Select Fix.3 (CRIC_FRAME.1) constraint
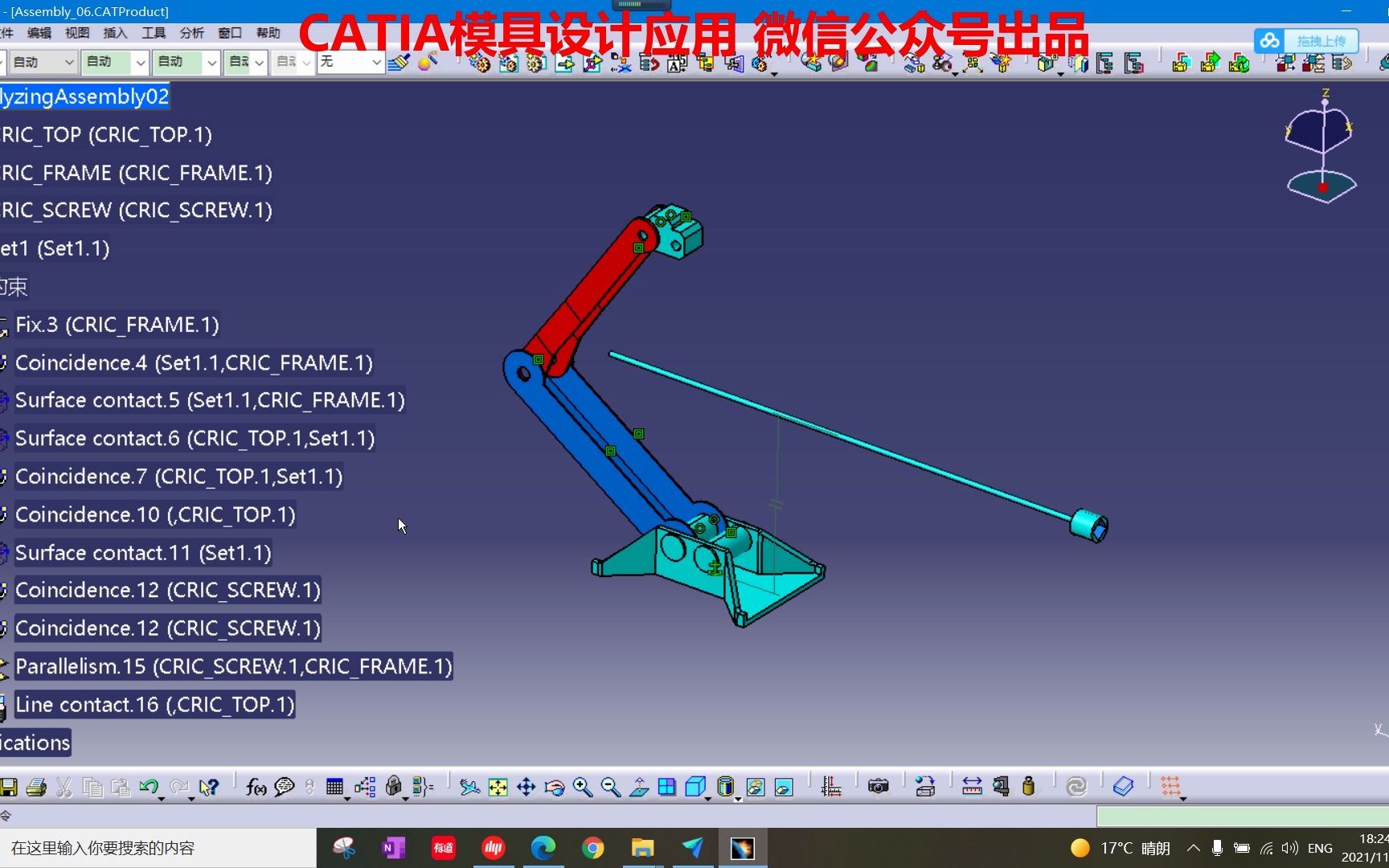1389x868 pixels. pyautogui.click(x=117, y=325)
